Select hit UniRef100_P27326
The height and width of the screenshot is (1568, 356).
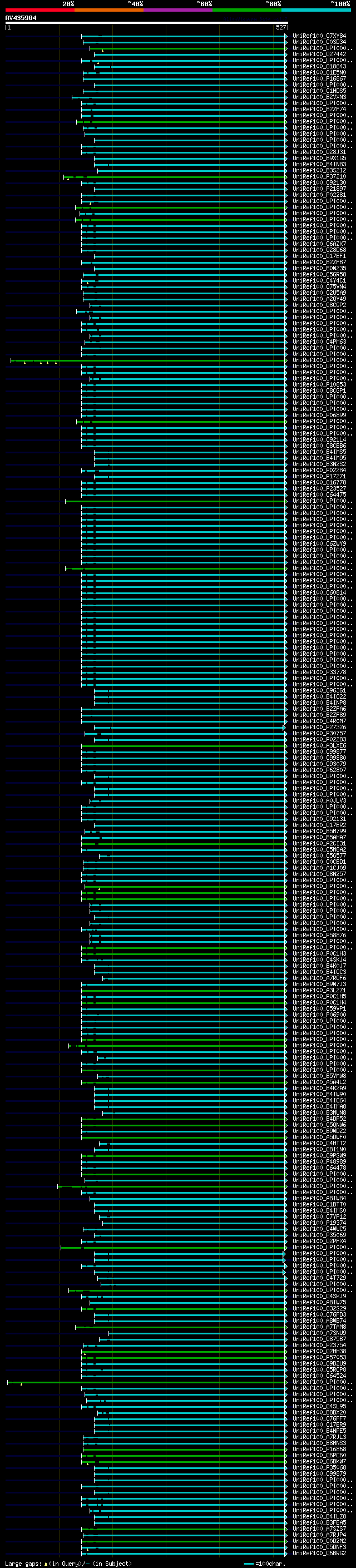point(319,728)
